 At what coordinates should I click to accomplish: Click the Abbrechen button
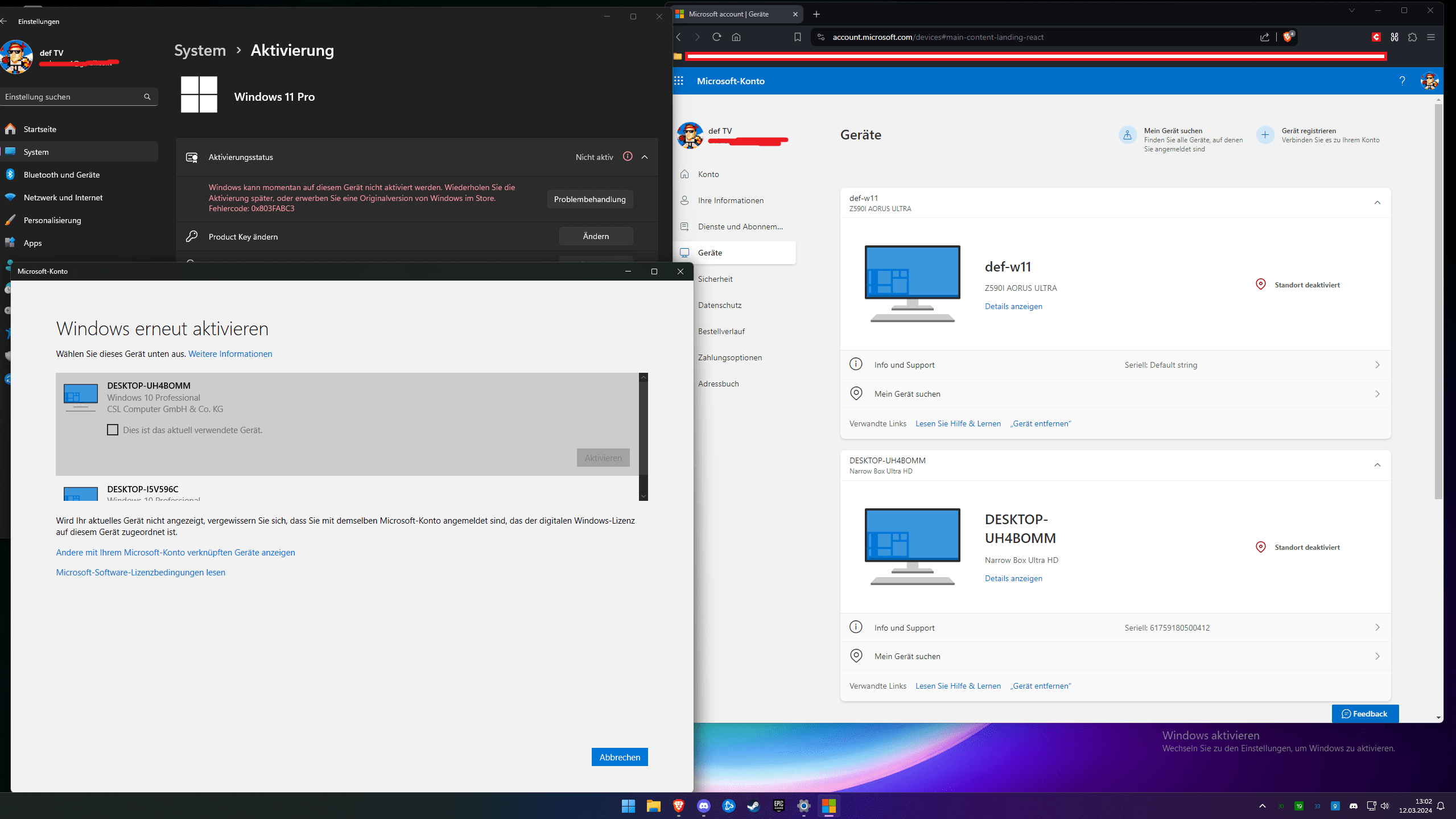pyautogui.click(x=620, y=757)
